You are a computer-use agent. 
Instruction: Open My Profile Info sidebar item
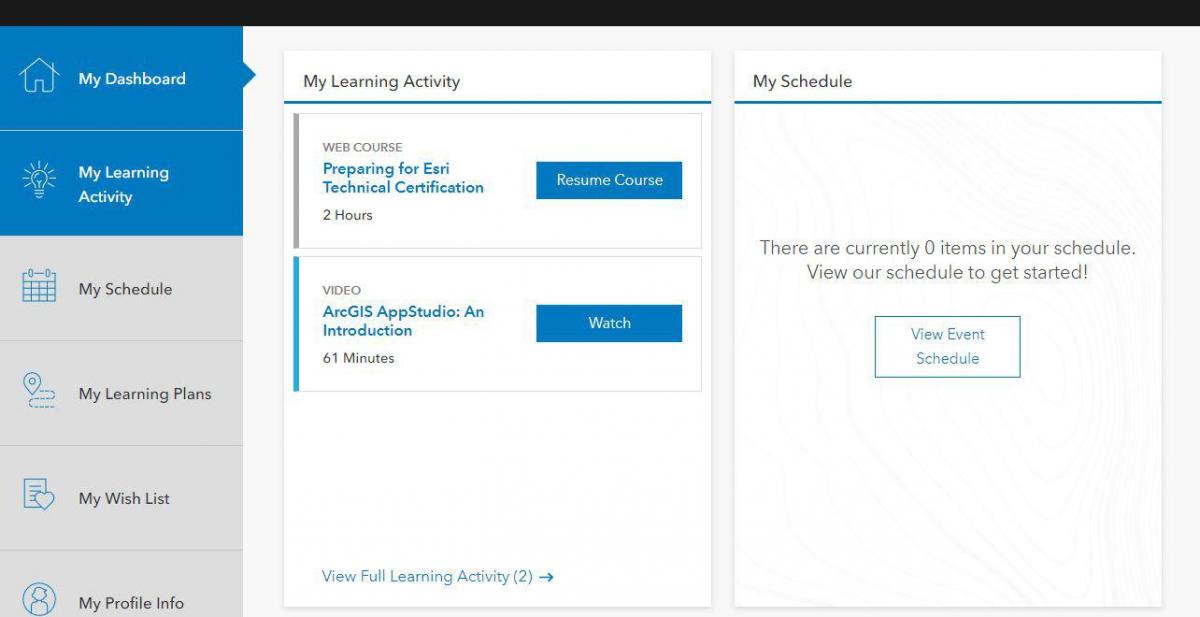pyautogui.click(x=121, y=584)
